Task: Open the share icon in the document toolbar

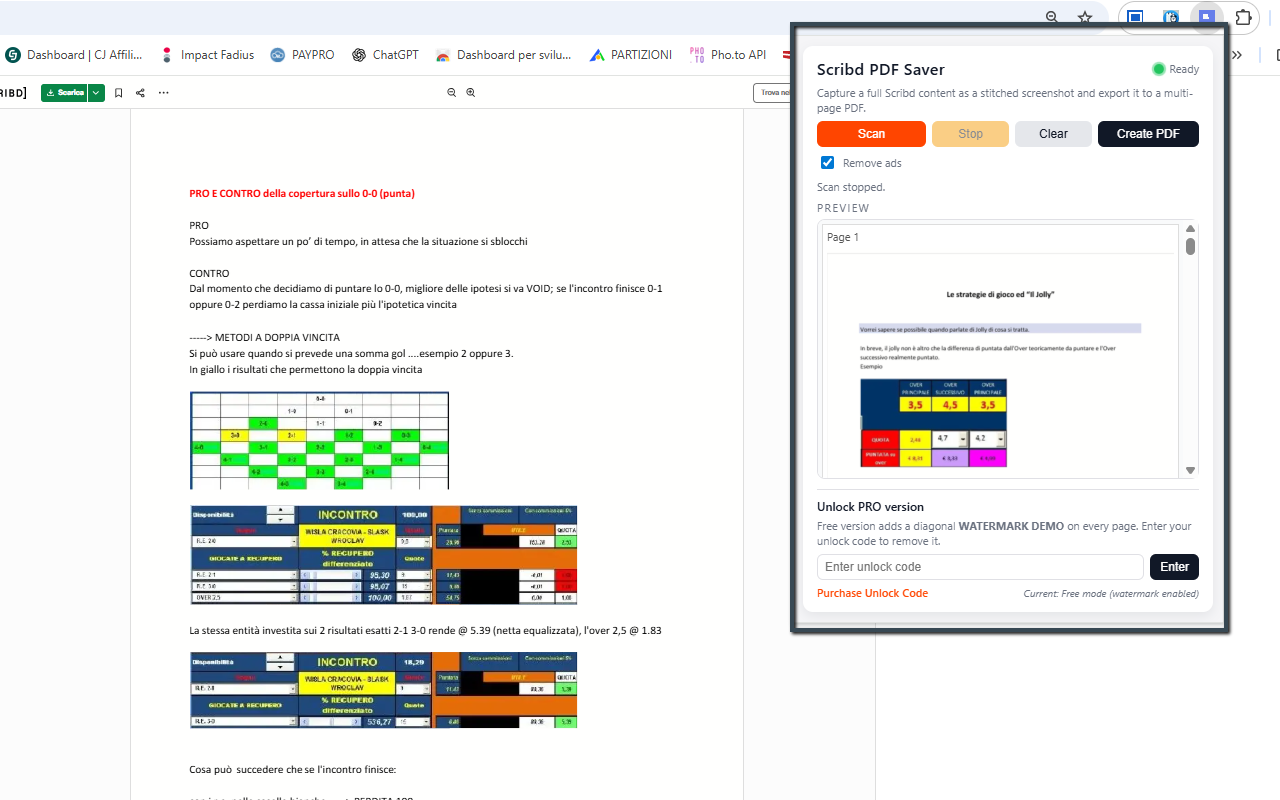Action: tap(139, 92)
